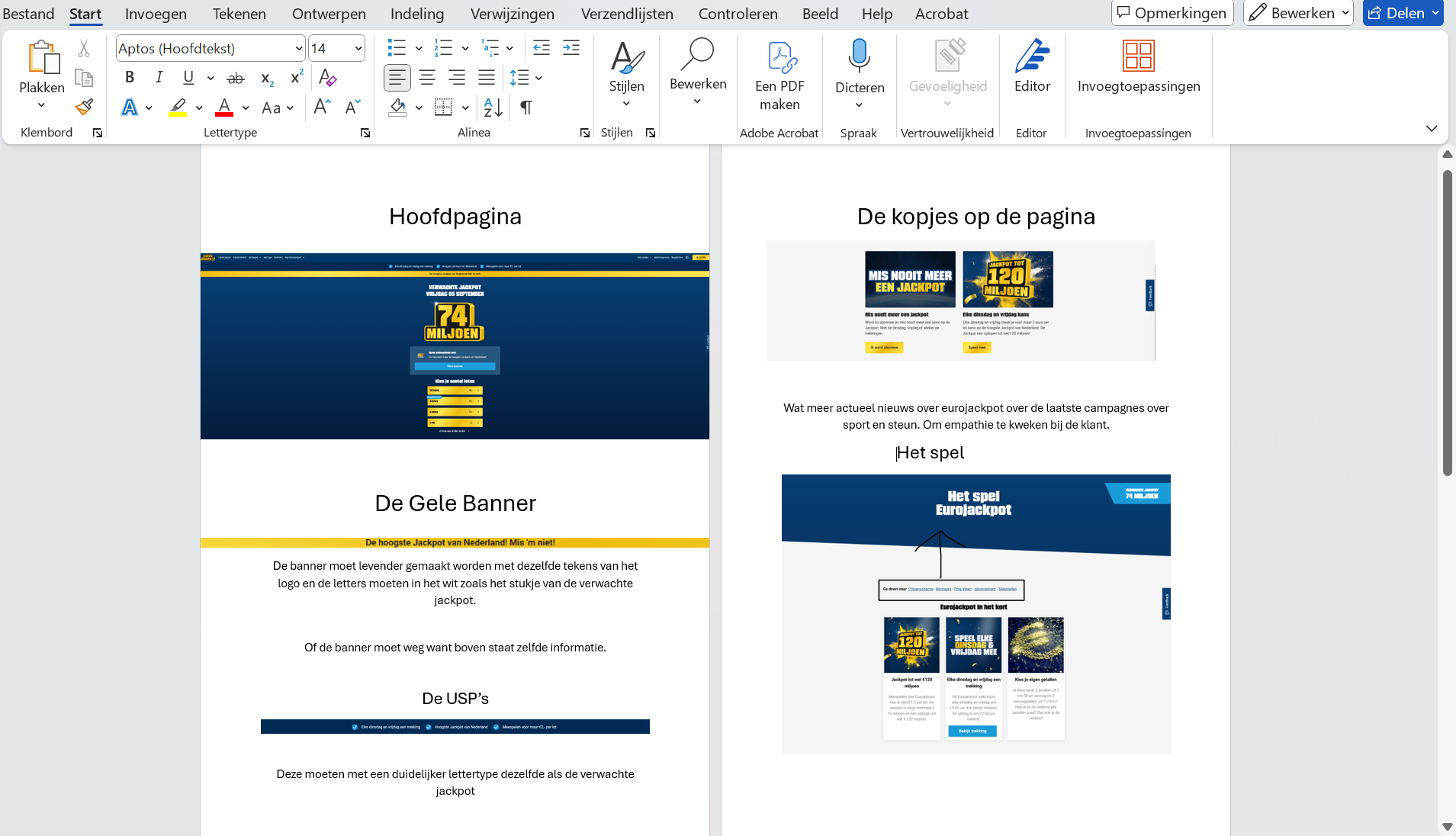
Task: Apply red font color
Action: point(224,108)
